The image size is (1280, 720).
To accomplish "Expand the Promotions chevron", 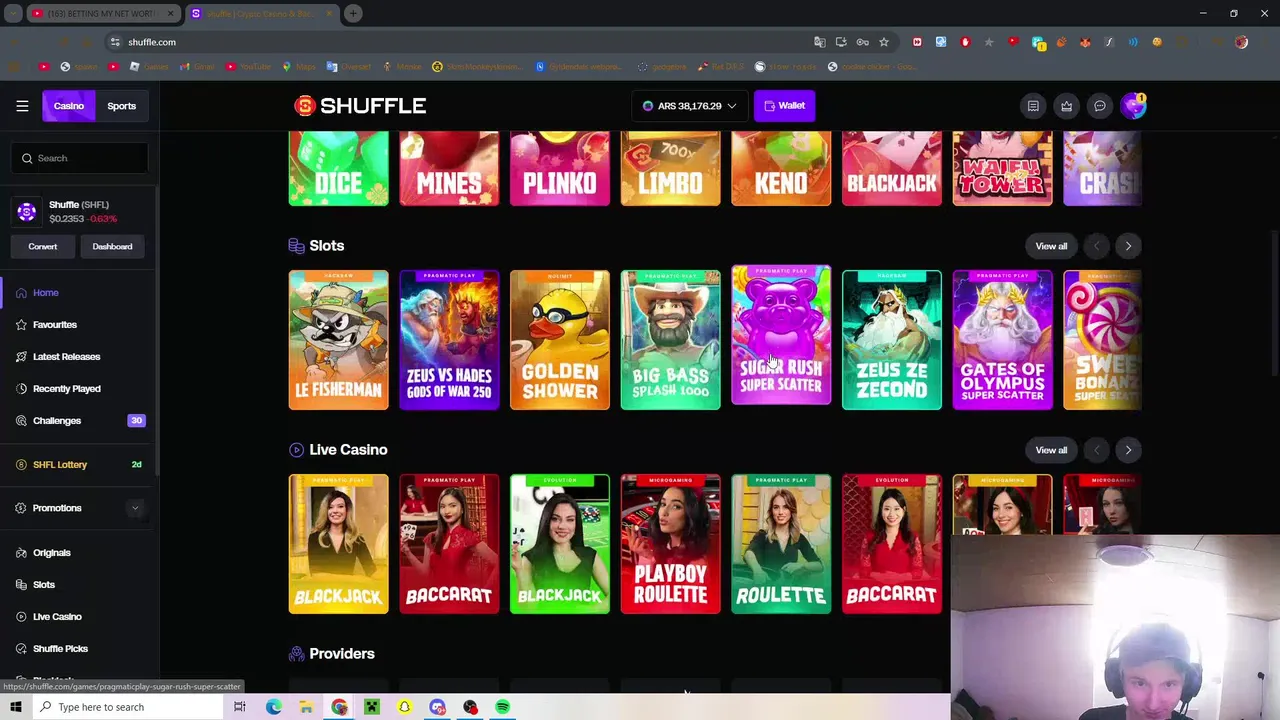I will (135, 508).
